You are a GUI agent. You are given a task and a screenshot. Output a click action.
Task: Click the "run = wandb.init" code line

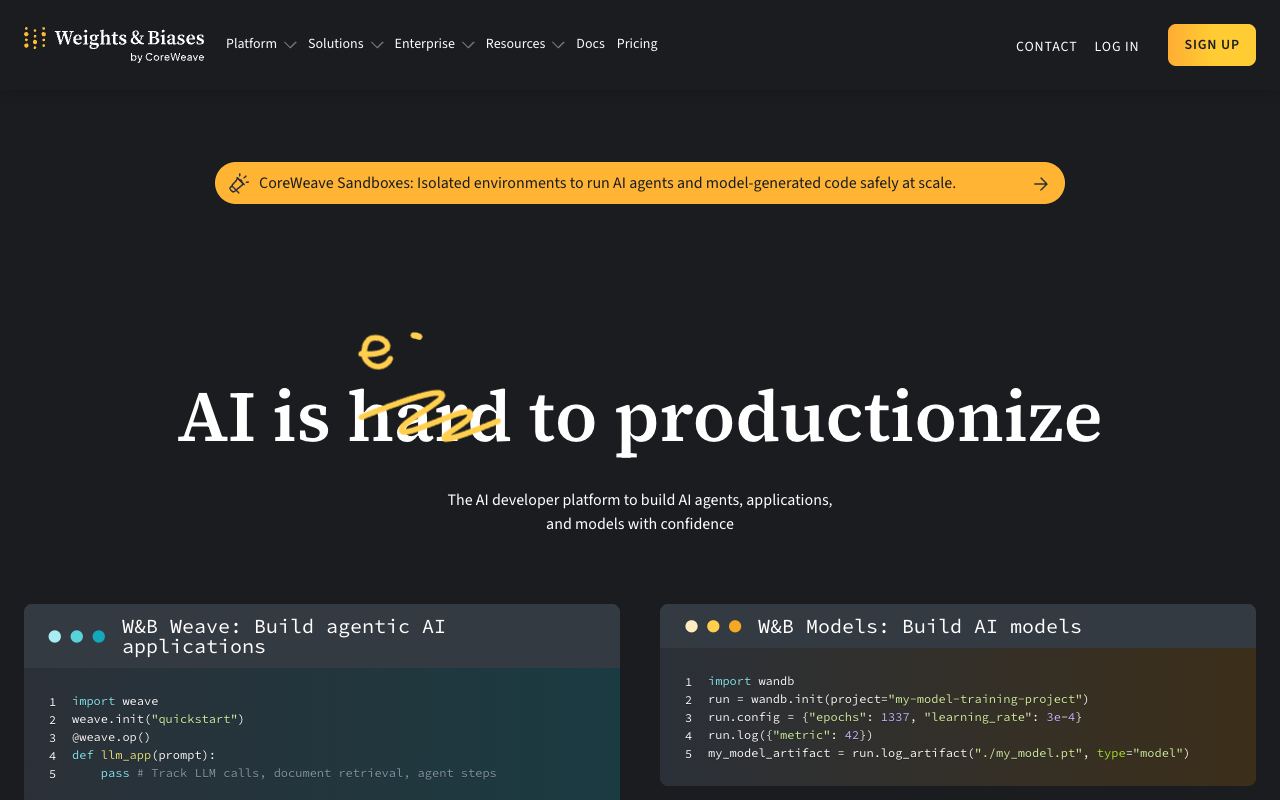pyautogui.click(x=898, y=699)
